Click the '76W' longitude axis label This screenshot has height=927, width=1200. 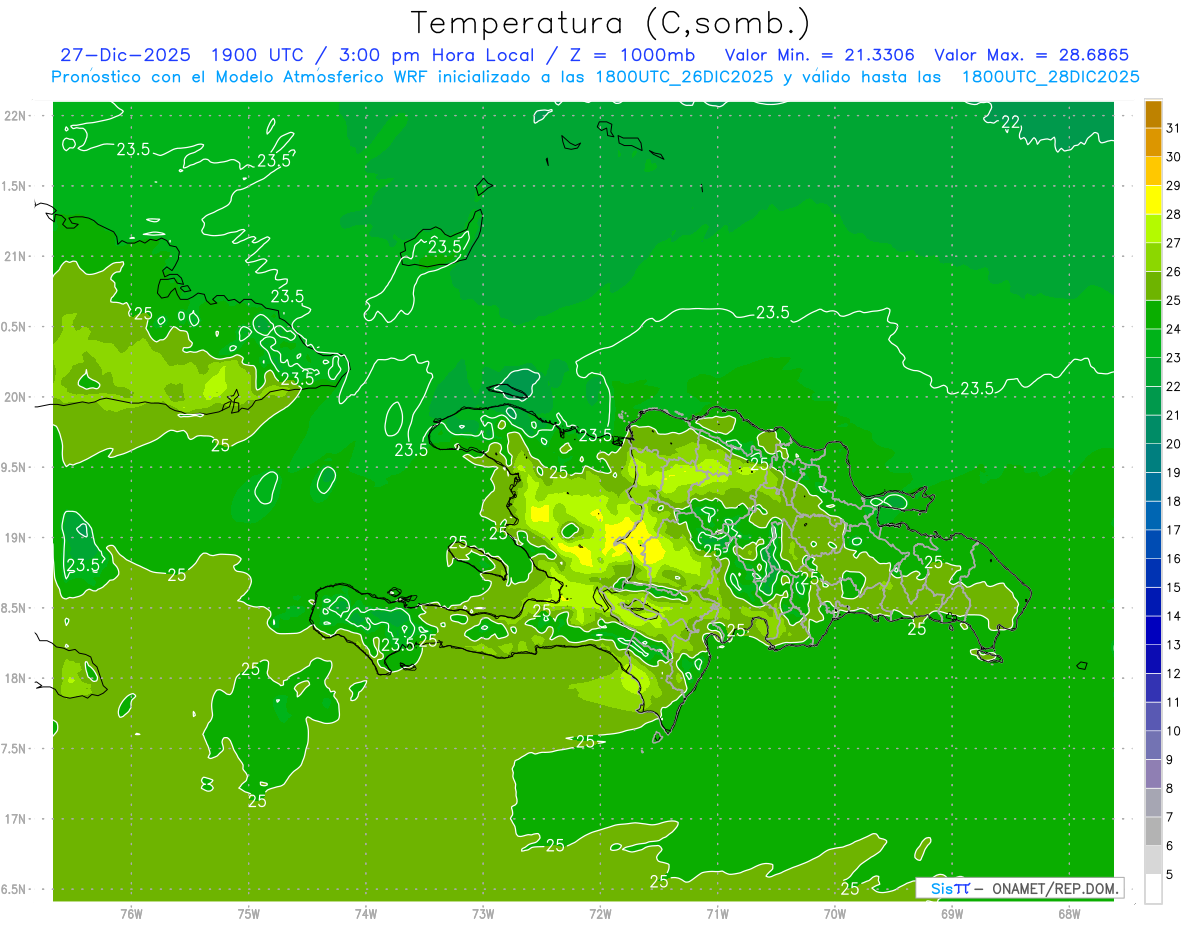click(x=131, y=913)
